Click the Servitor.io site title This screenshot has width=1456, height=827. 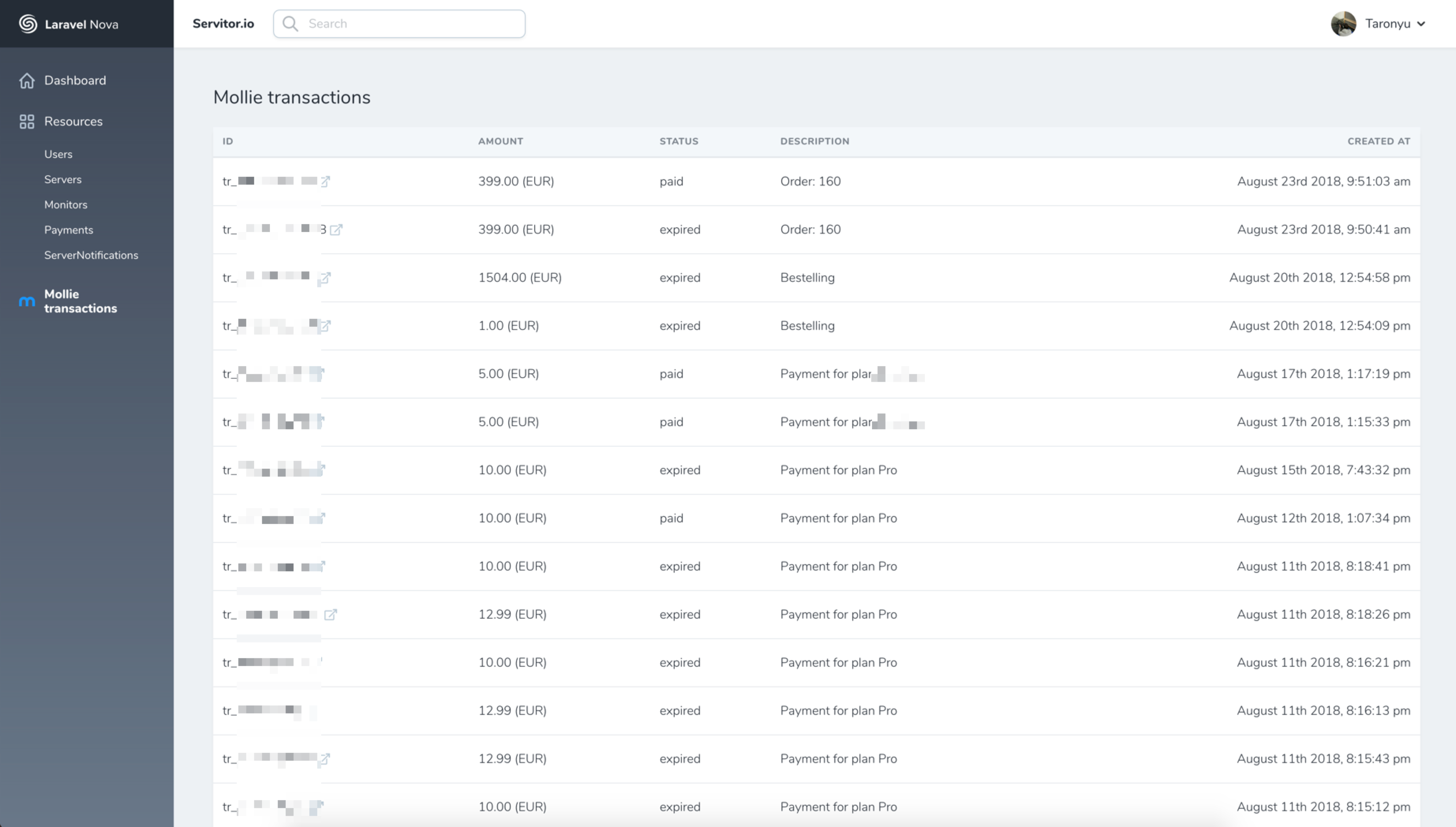click(223, 24)
